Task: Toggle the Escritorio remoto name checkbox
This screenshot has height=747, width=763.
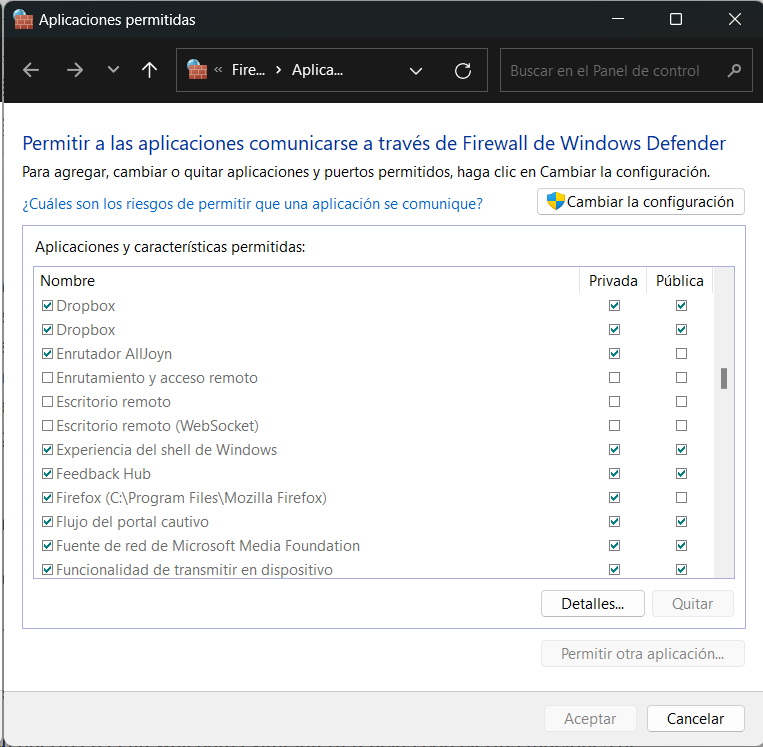Action: [x=47, y=402]
